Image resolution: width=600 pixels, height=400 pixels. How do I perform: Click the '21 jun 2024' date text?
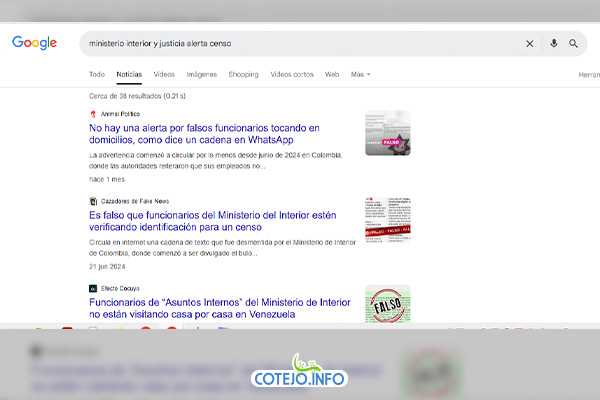click(x=107, y=266)
